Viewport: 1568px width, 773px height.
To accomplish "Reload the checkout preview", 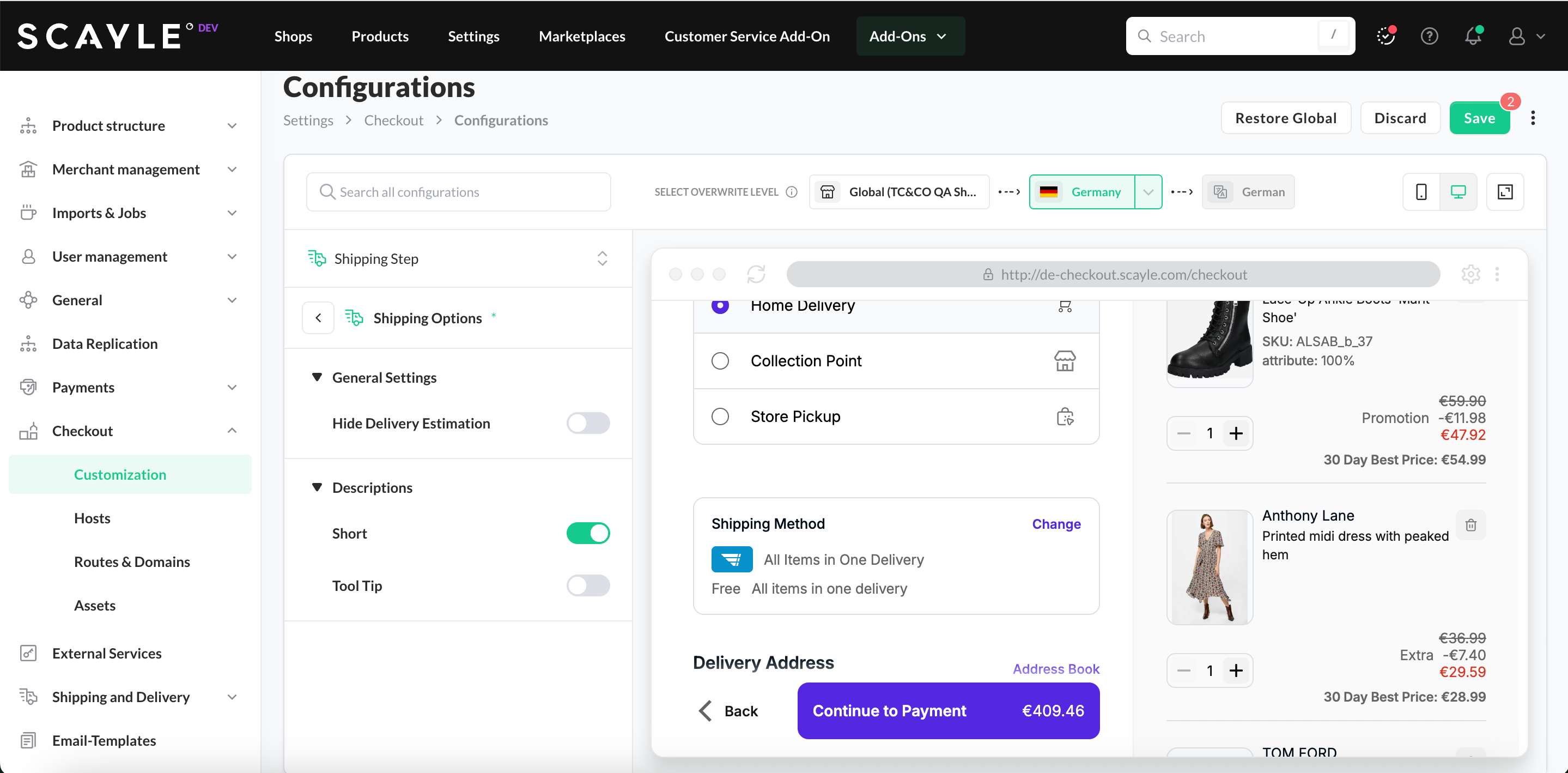I will click(x=756, y=274).
